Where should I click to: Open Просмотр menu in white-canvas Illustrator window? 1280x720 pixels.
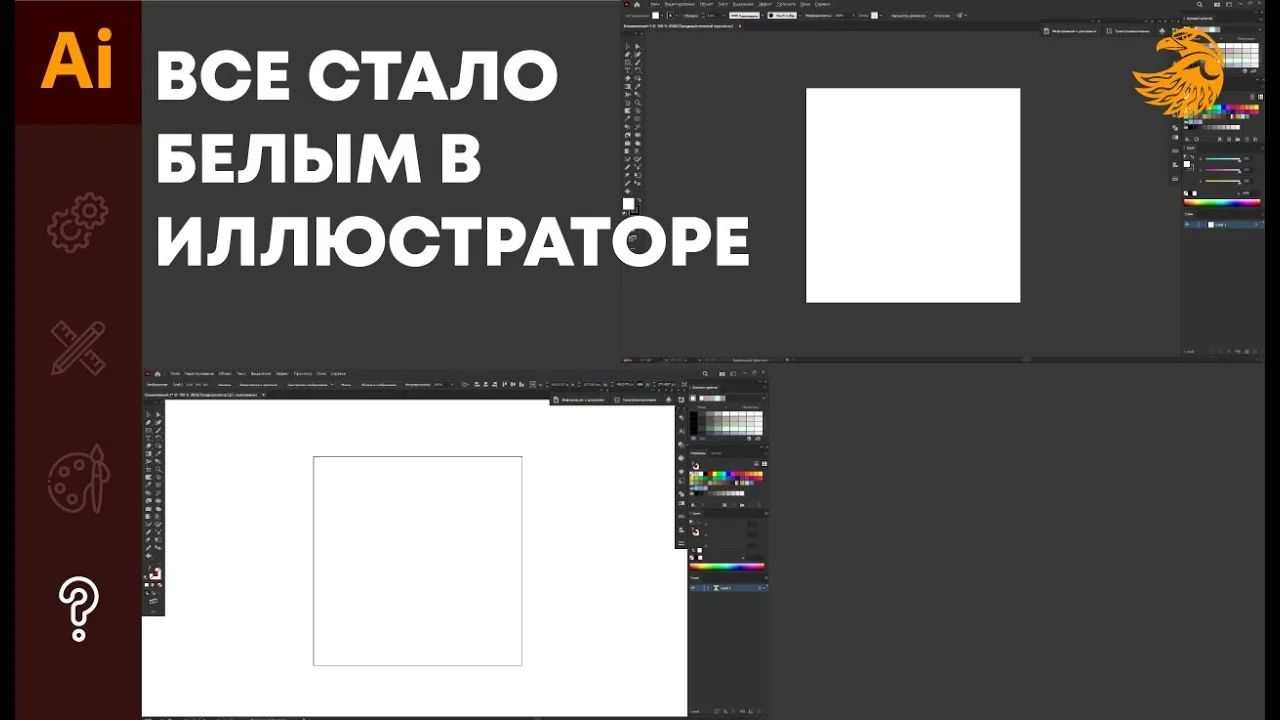pyautogui.click(x=302, y=373)
